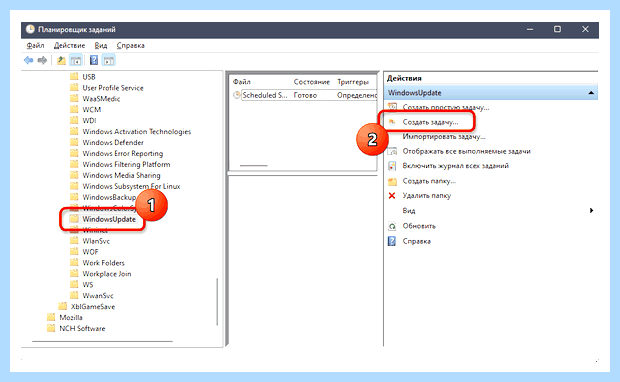Click the Windows Defender folder icon
Screen dimensions: 620x382
click(x=74, y=142)
